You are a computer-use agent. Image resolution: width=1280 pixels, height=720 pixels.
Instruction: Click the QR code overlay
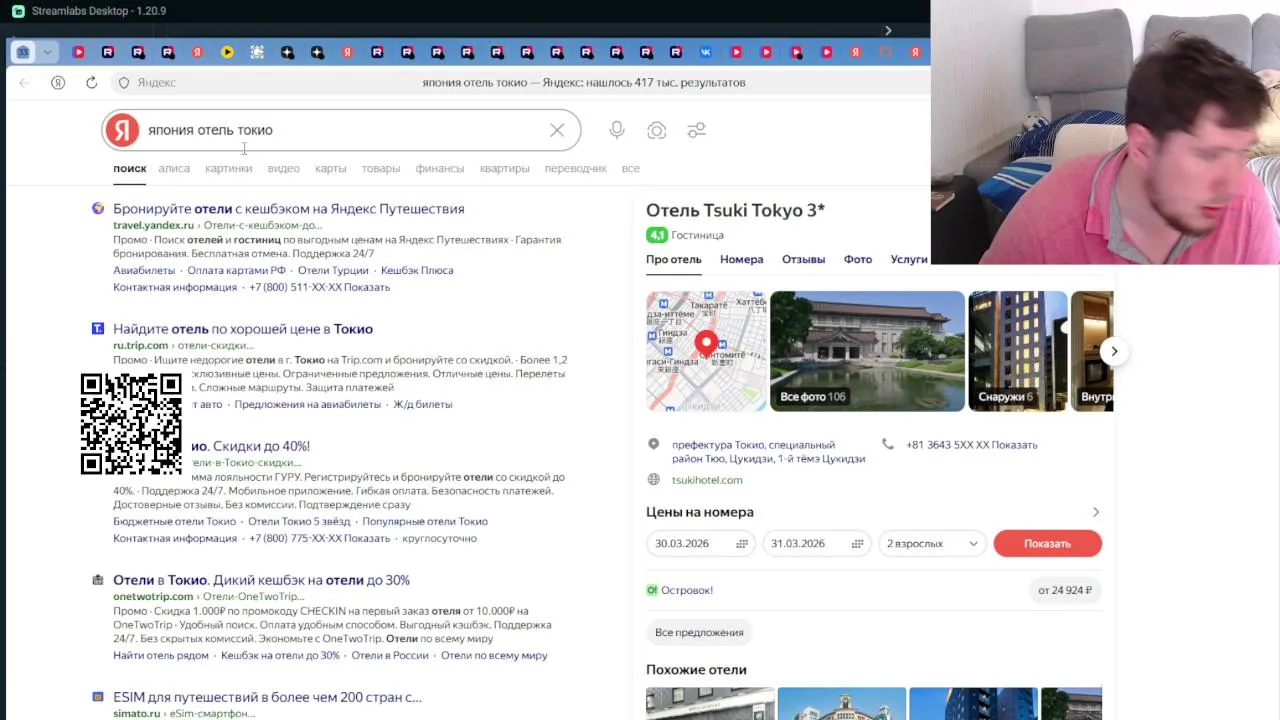(131, 424)
